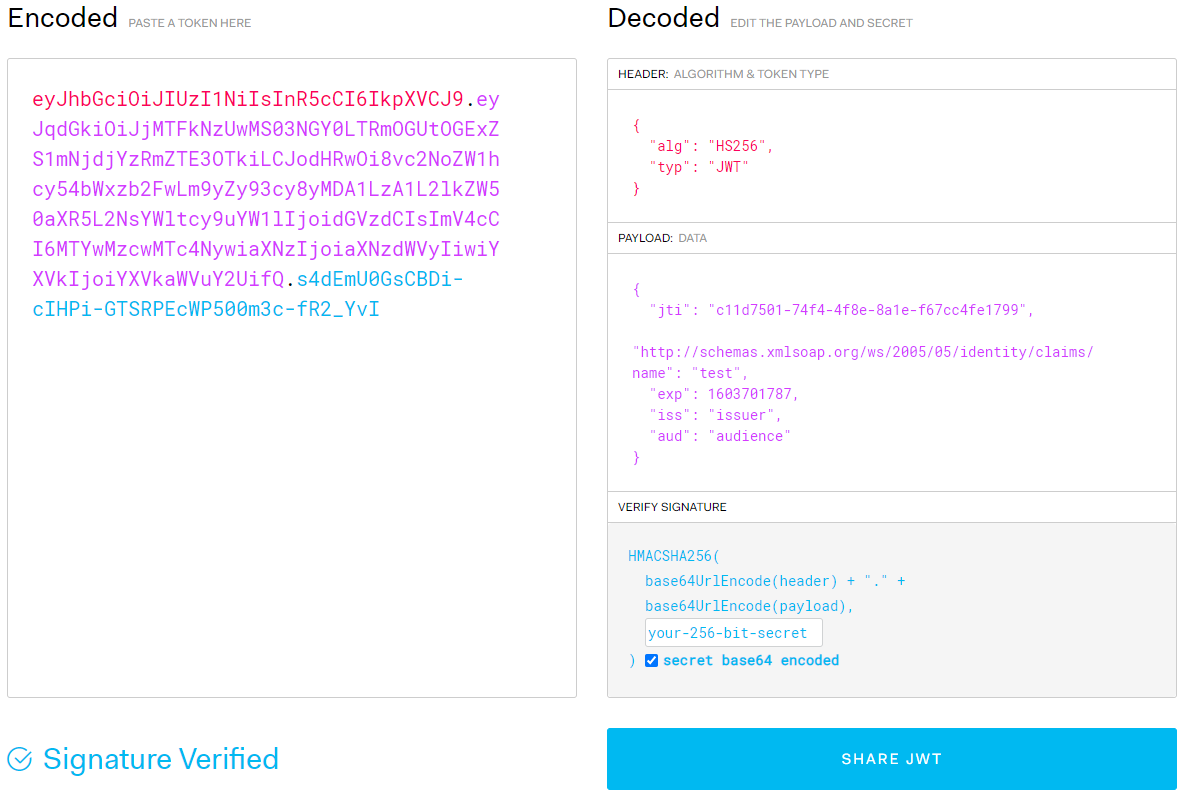Click the PAYLOAD: DATA section header
Viewport: 1181px width, 798px height.
(x=891, y=237)
